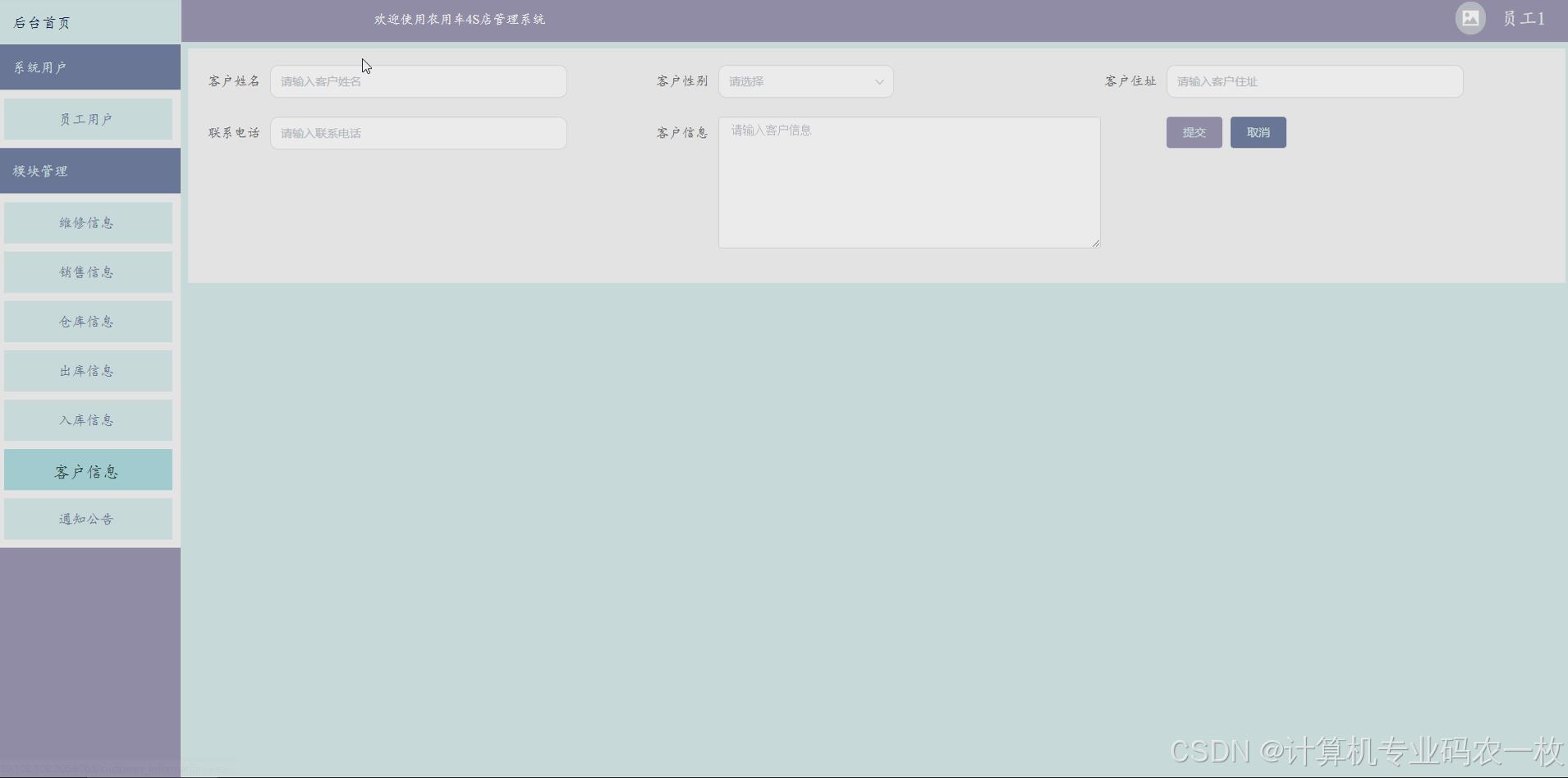
Task: Open the 员工用户 staff user page
Action: pyautogui.click(x=88, y=118)
